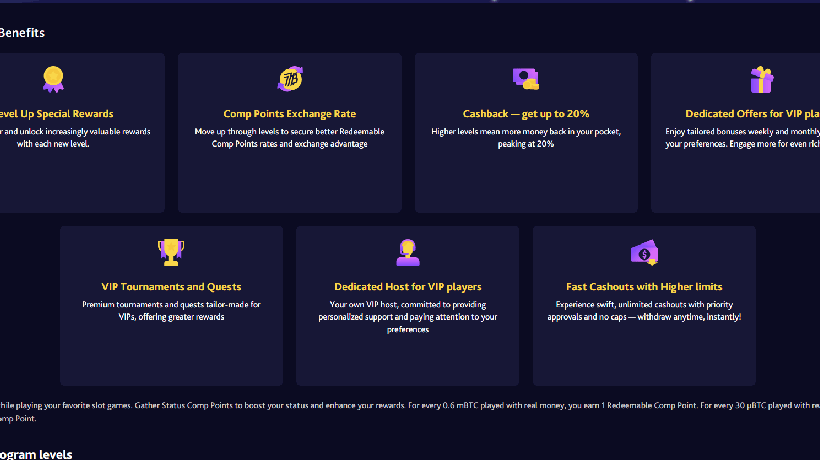Click the Cashback card description text
Image resolution: width=820 pixels, height=460 pixels.
(526, 138)
